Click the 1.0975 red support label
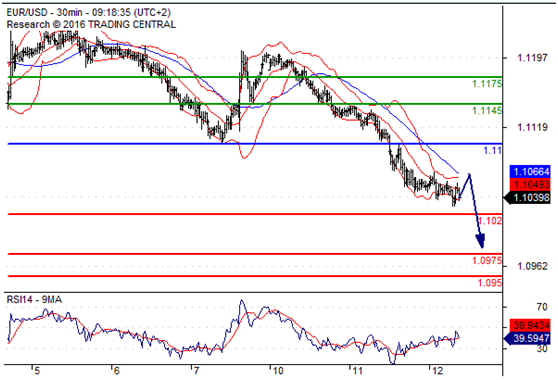 [x=487, y=260]
